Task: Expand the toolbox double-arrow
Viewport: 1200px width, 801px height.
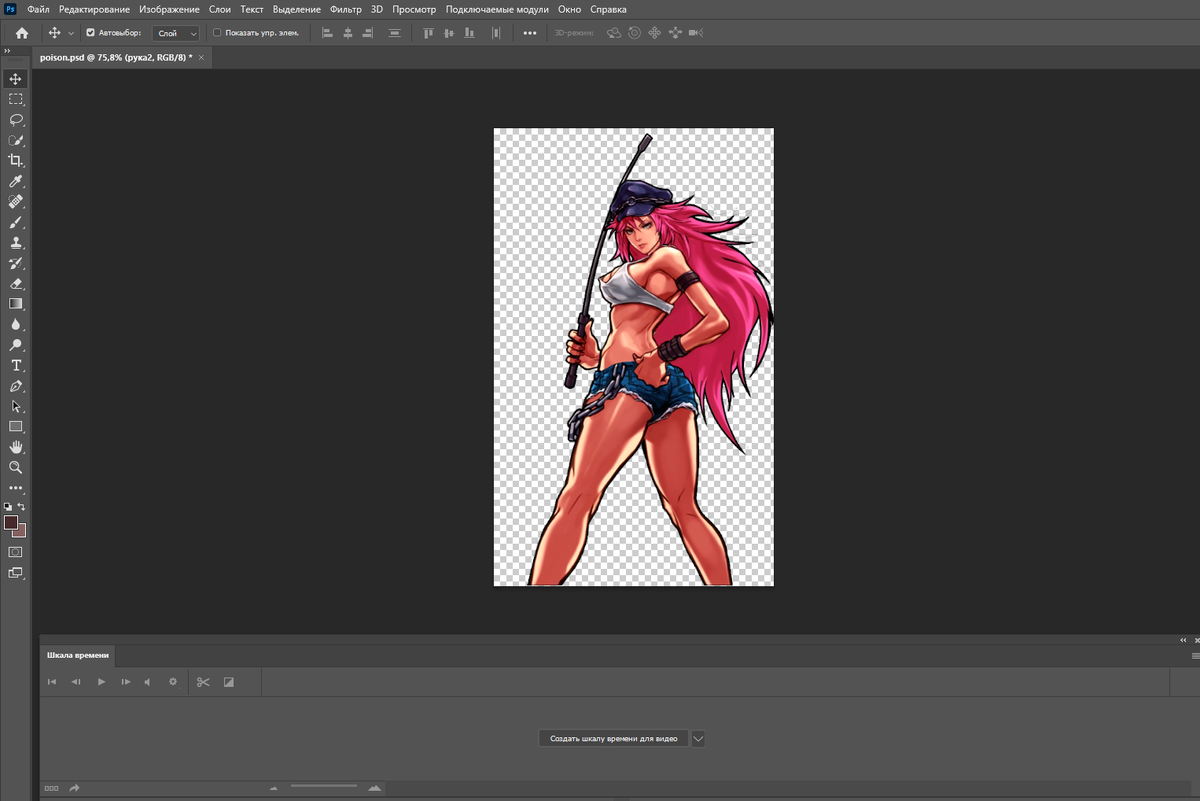Action: [x=7, y=51]
